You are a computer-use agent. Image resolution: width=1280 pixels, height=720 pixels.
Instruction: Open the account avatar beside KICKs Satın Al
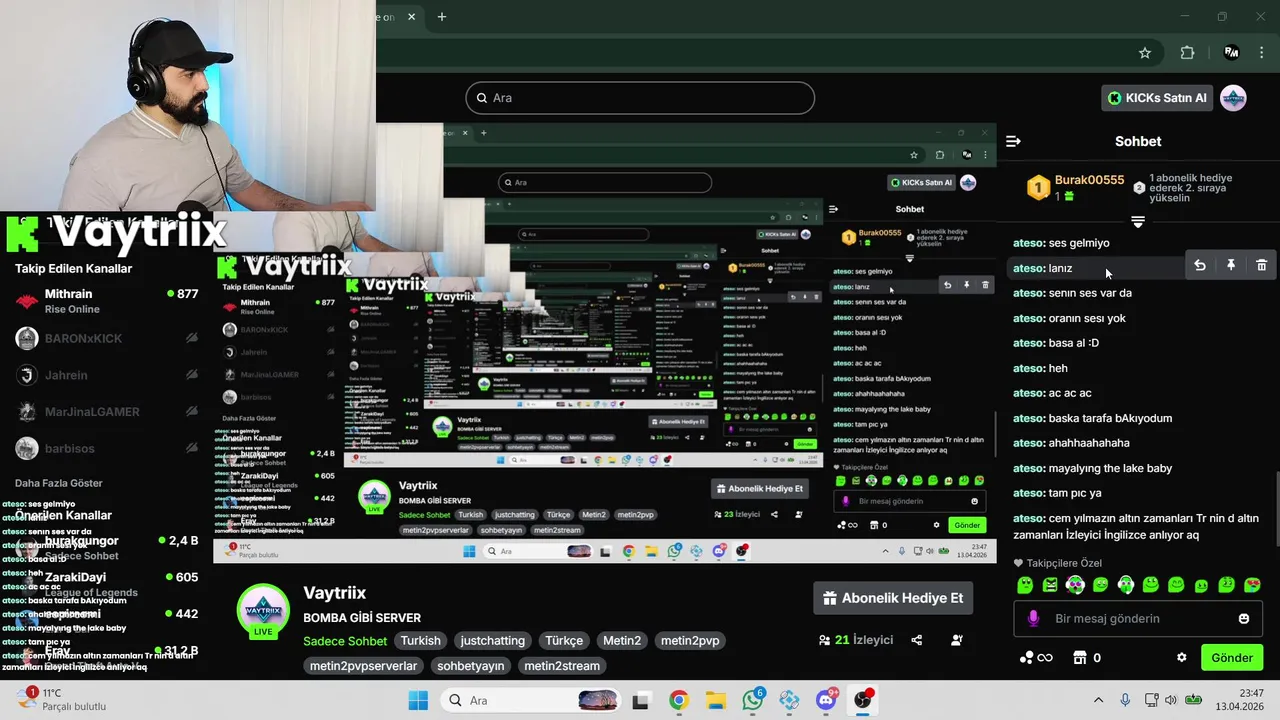(x=1233, y=98)
